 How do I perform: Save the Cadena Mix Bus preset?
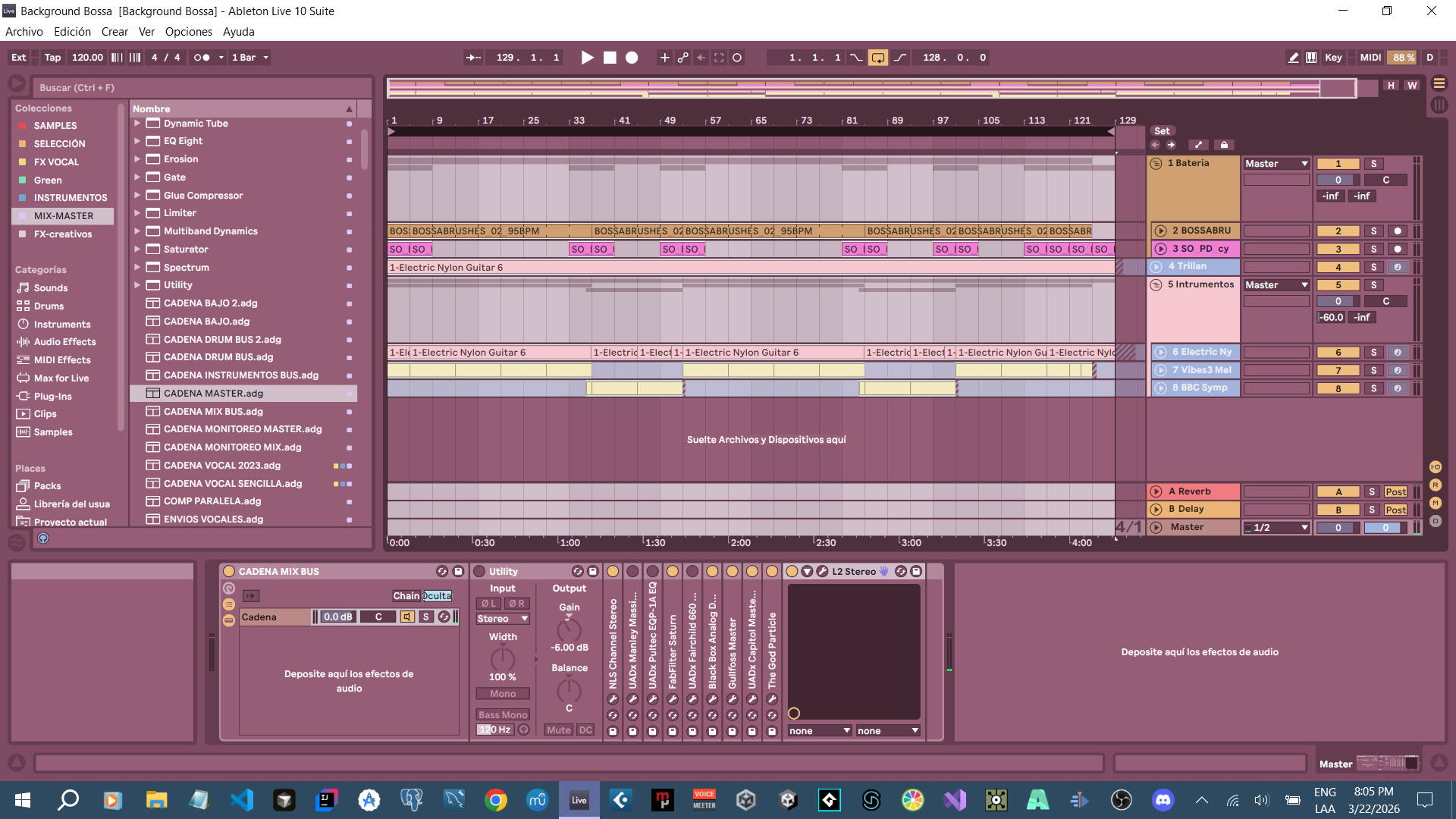pos(458,571)
